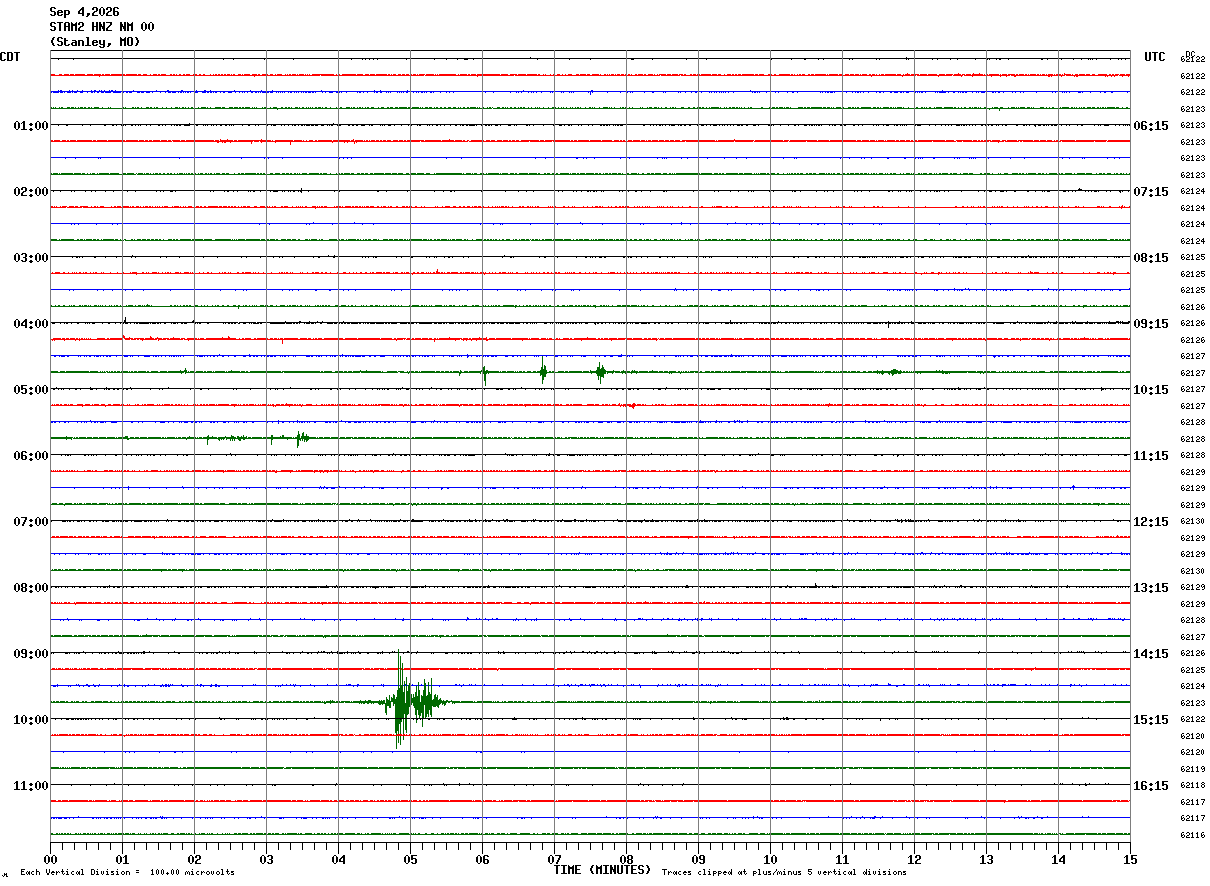Select the minute 15 tick label
The image size is (1210, 886).
point(1130,859)
